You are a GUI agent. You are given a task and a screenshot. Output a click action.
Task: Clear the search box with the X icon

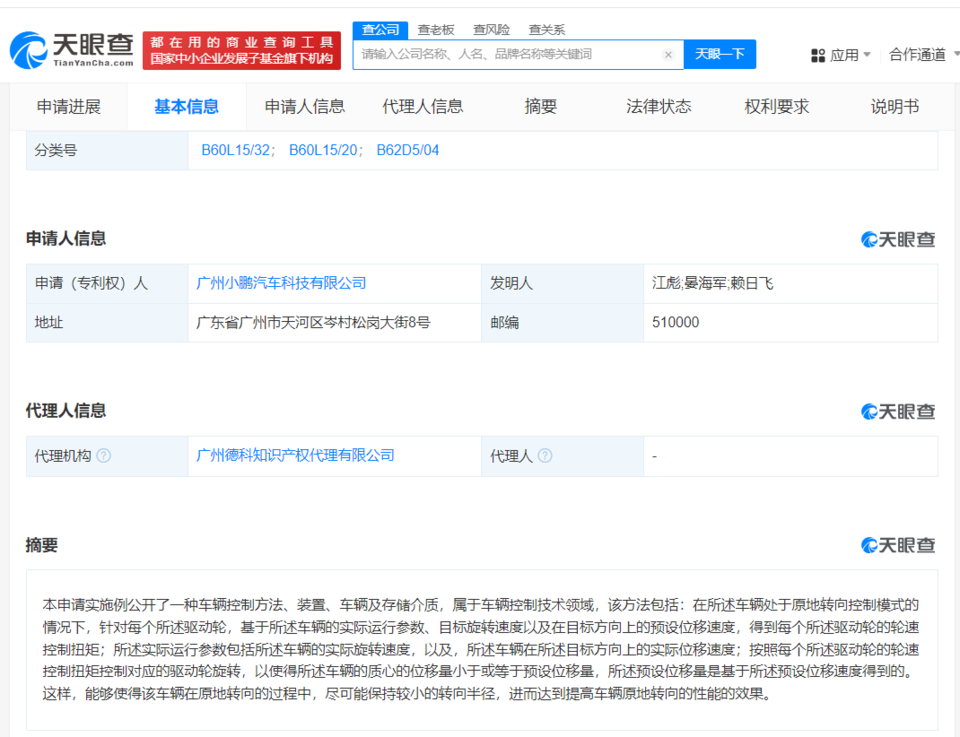tap(668, 55)
